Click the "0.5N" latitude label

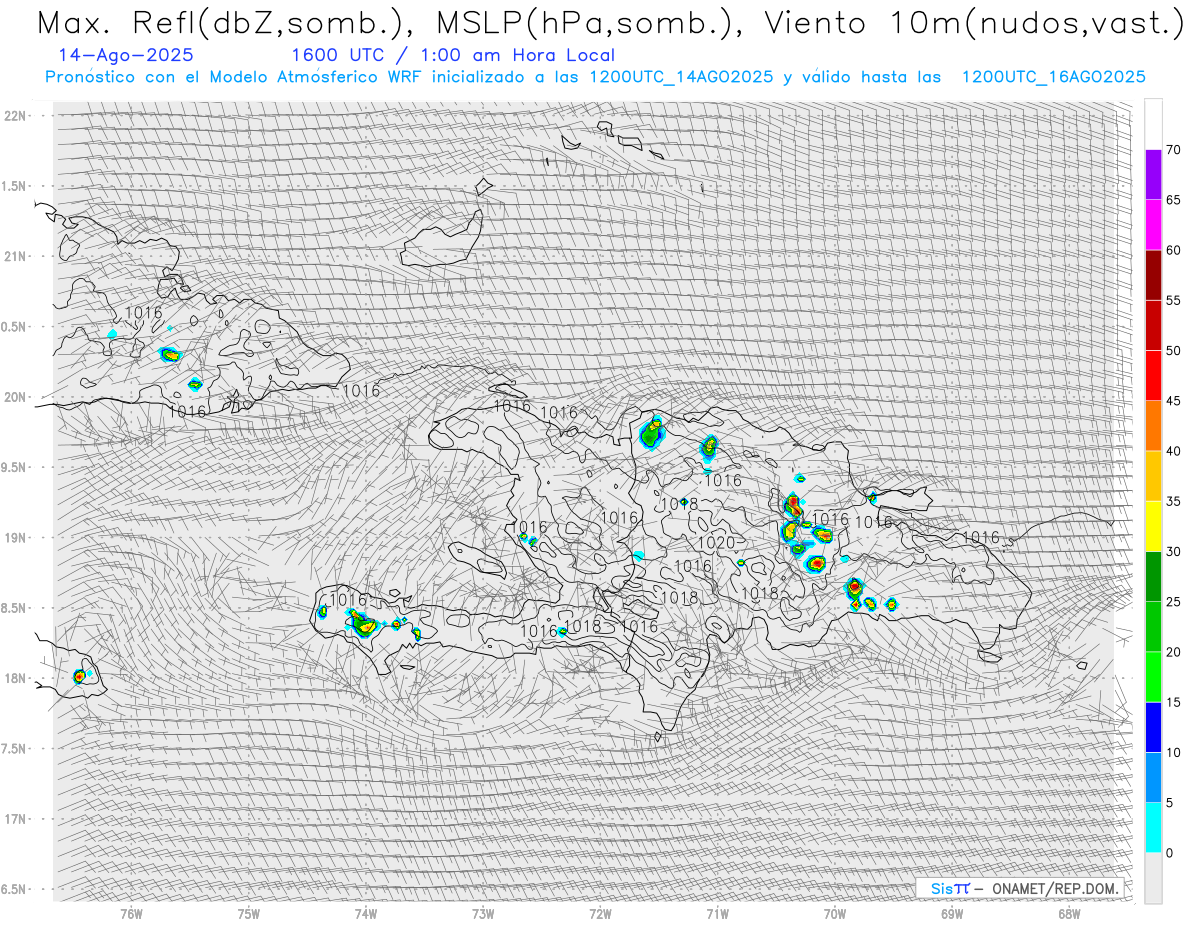13,327
